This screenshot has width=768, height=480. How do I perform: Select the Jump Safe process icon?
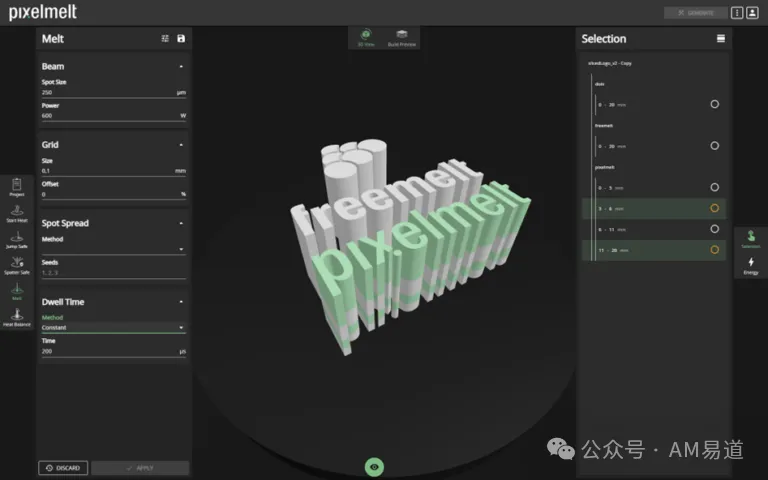pos(17,240)
